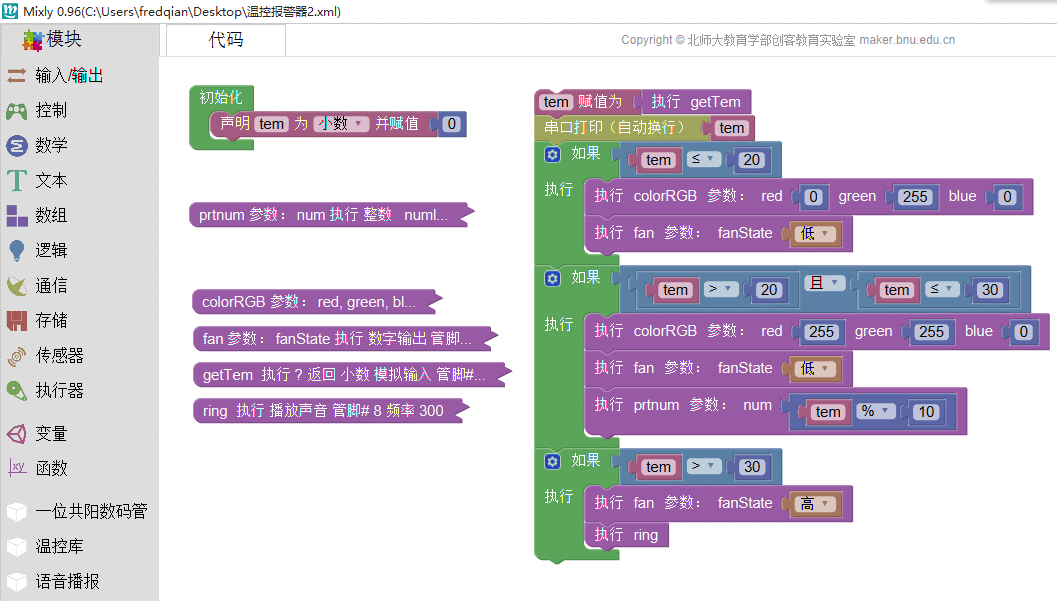This screenshot has height=601, width=1057.
Task: Open the ≤ operator dropdown for tem 20
Action: (704, 159)
